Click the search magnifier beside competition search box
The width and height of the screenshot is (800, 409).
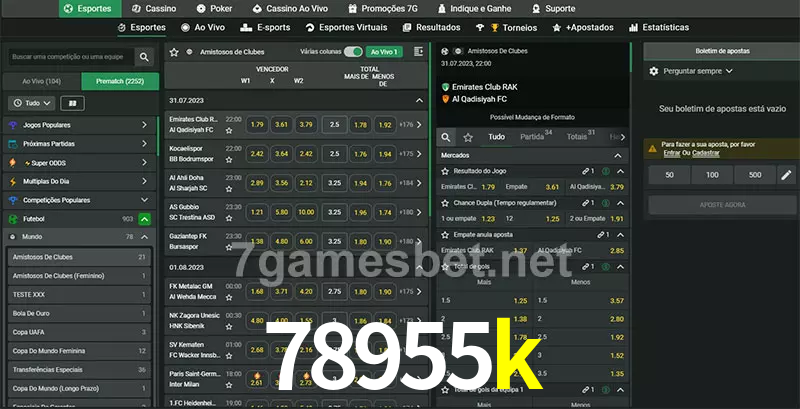[x=145, y=58]
